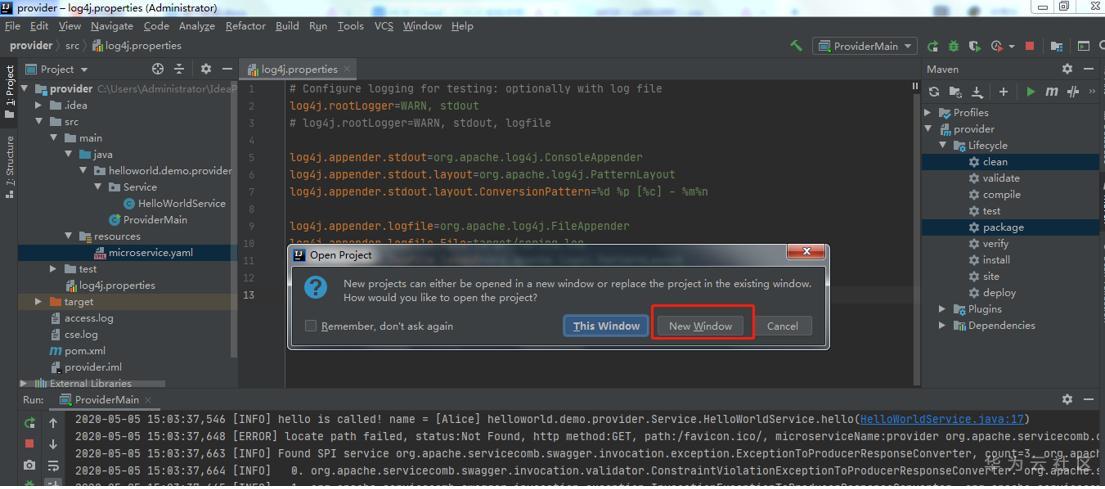1105x489 pixels.
Task: Expand the target folder
Action: [38, 302]
